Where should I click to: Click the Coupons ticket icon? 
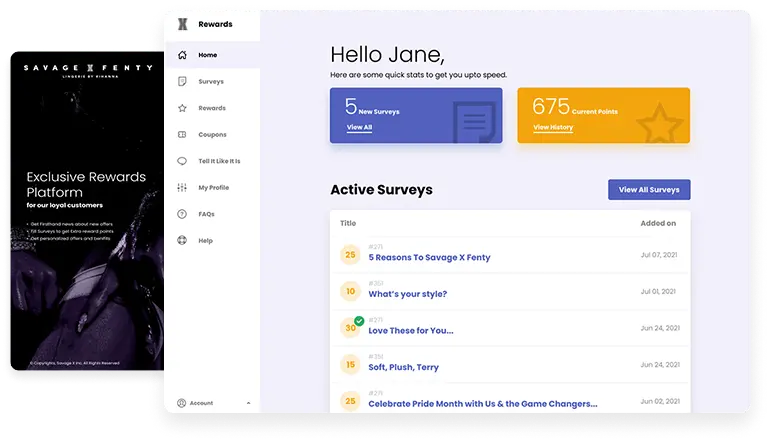click(x=182, y=134)
